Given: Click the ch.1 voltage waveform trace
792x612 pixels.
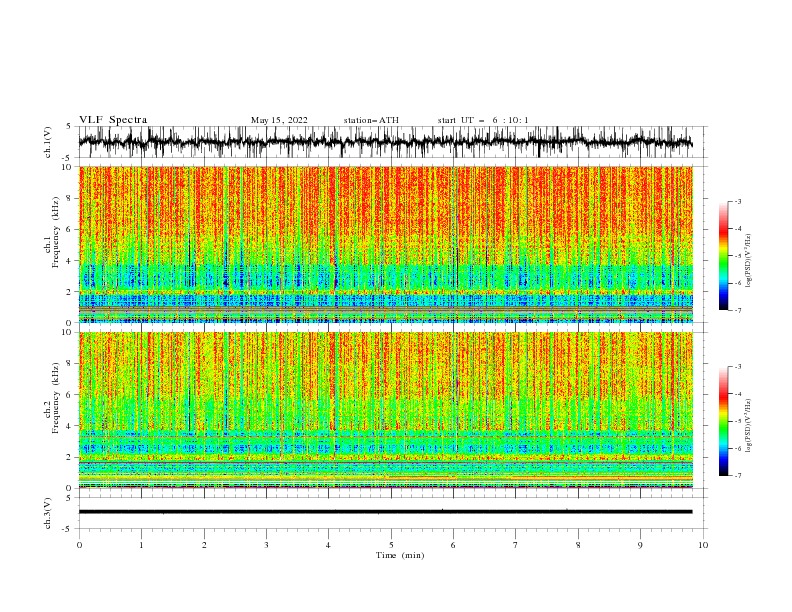Looking at the screenshot, I should (x=385, y=142).
